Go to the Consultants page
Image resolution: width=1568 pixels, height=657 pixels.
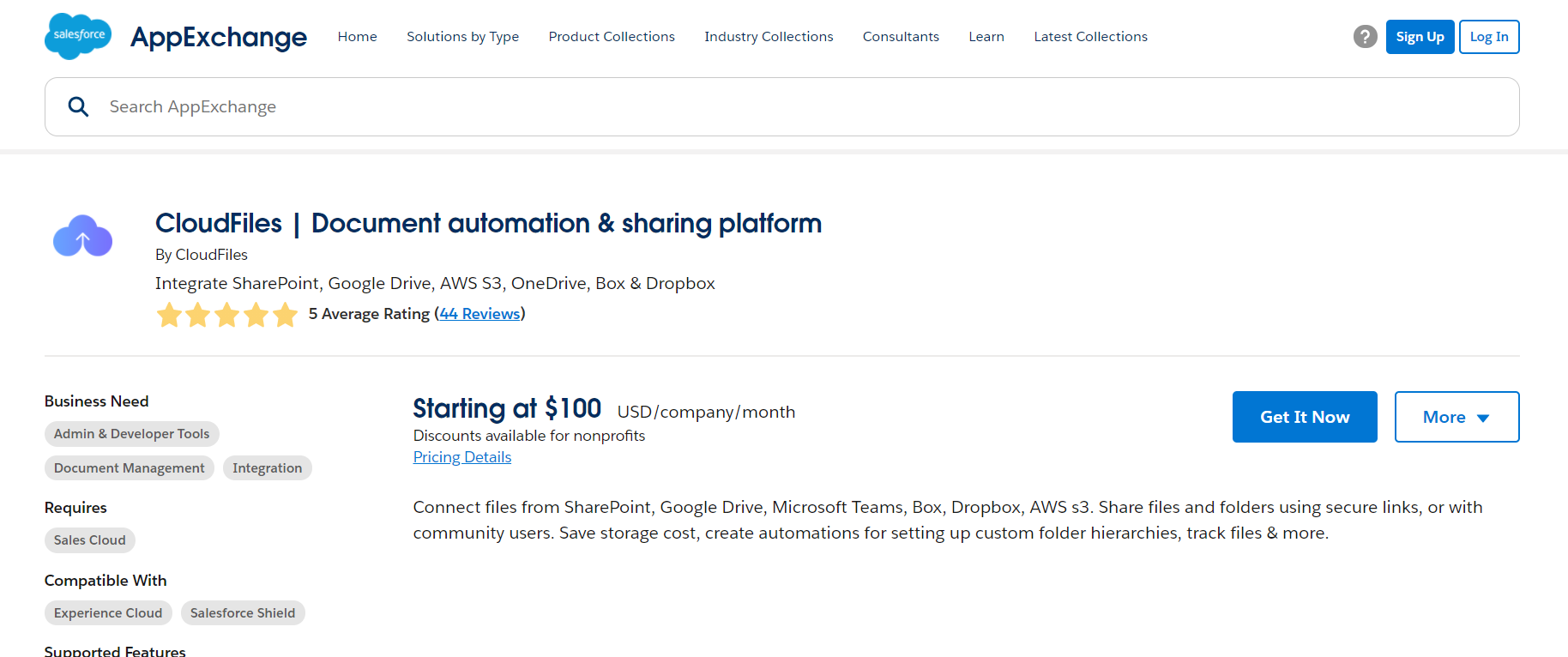point(900,37)
